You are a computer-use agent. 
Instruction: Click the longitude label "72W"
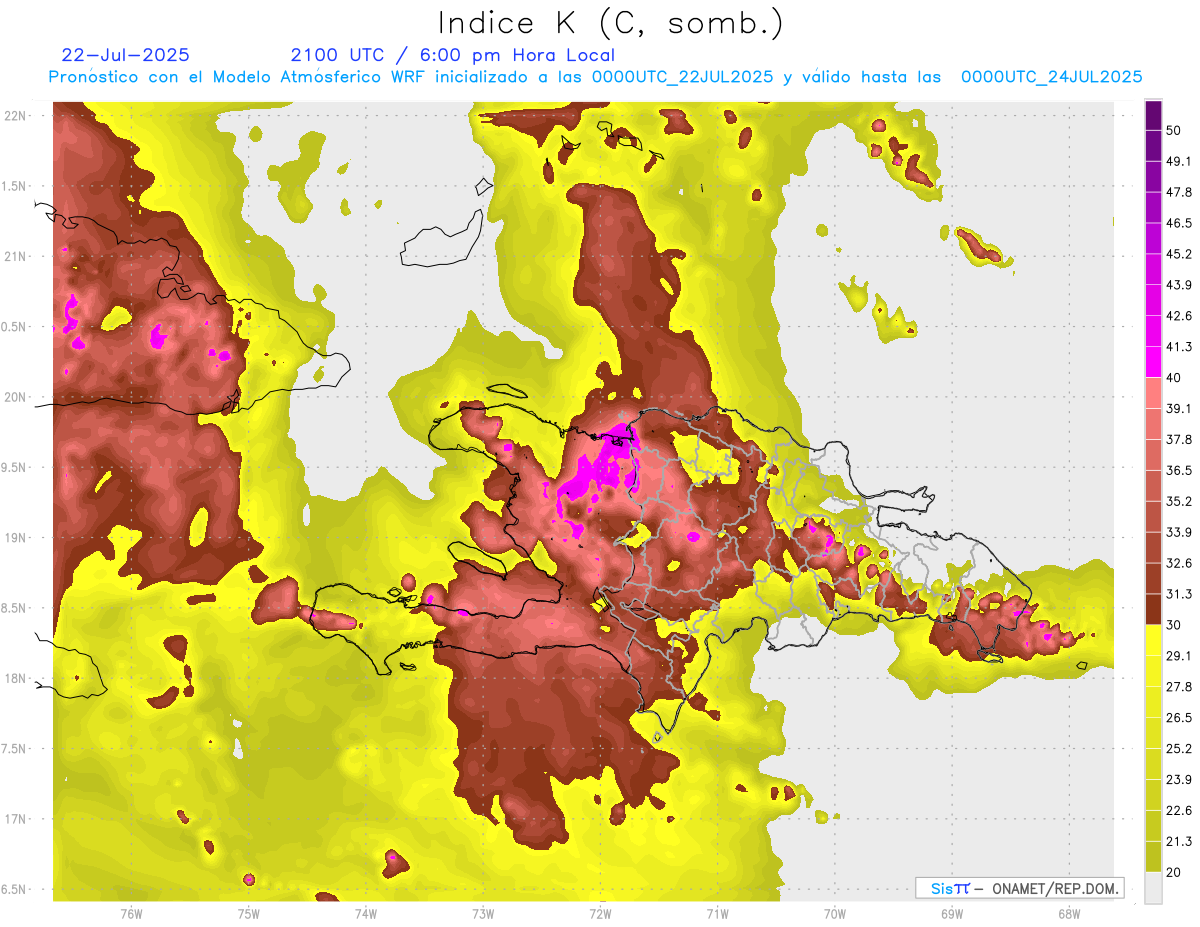pyautogui.click(x=600, y=913)
